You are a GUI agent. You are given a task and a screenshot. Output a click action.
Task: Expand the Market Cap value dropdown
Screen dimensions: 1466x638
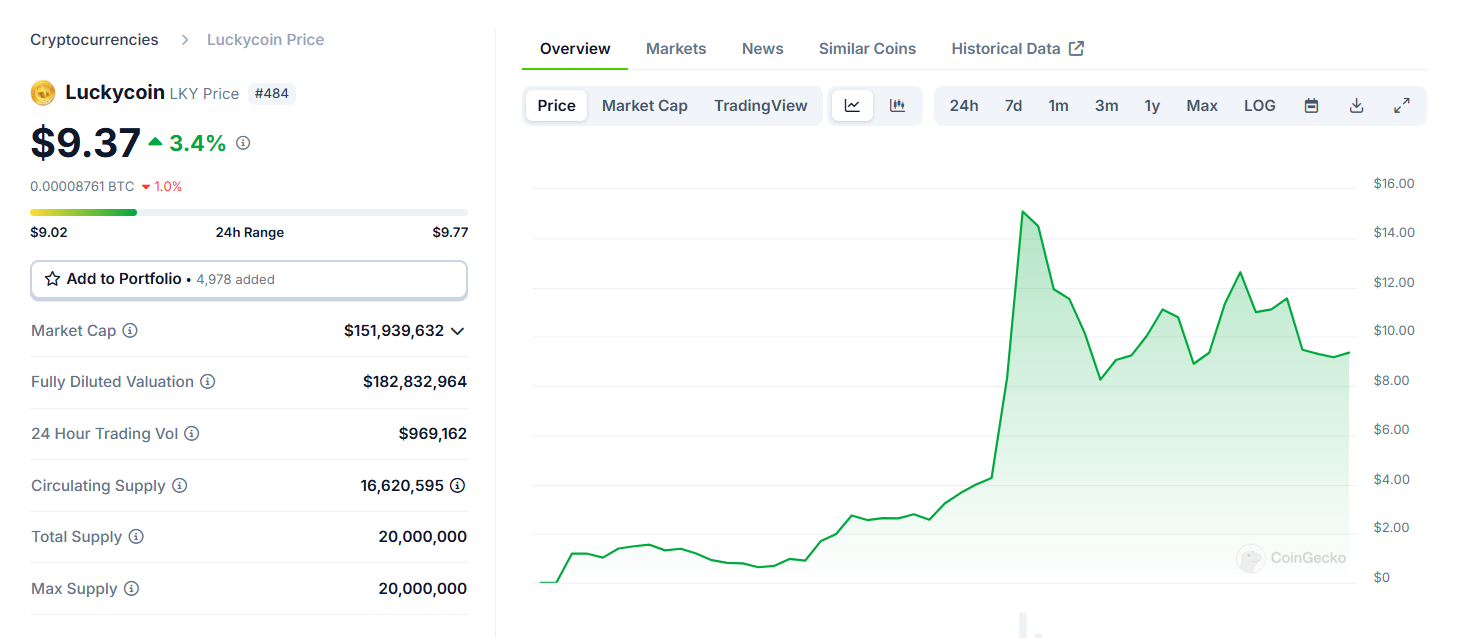click(458, 330)
